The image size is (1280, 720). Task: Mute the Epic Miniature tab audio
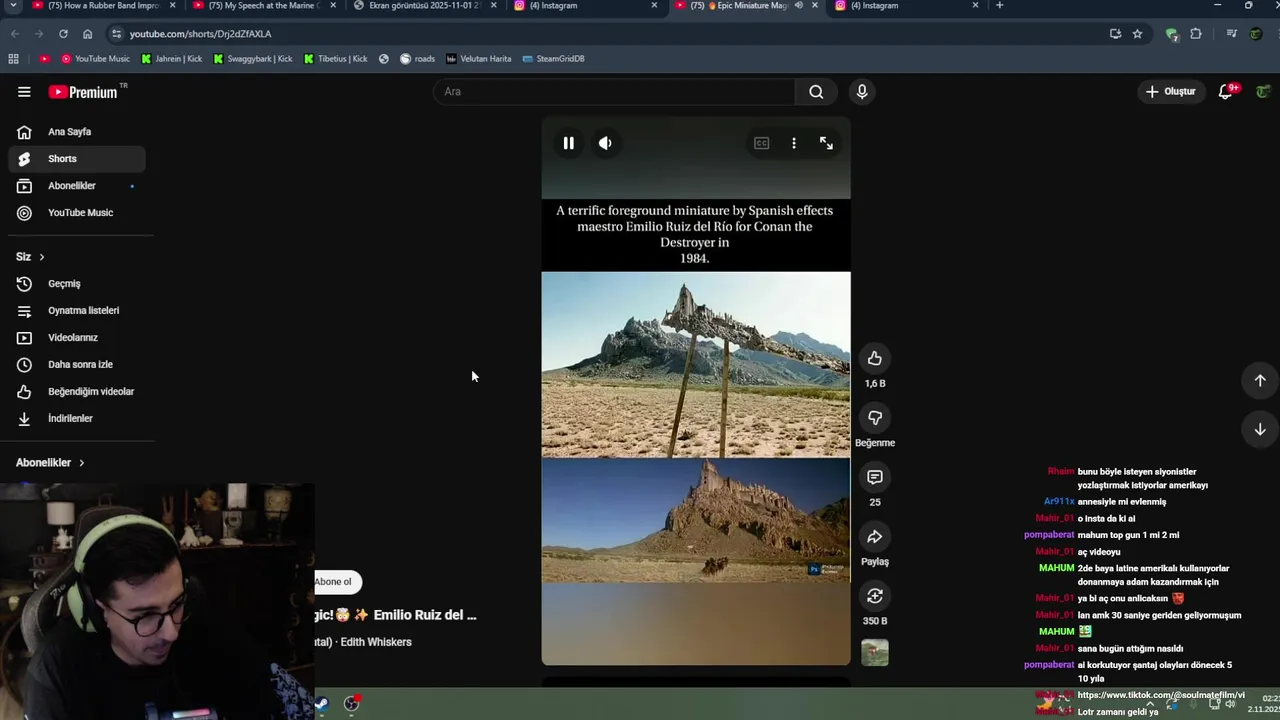798,6
